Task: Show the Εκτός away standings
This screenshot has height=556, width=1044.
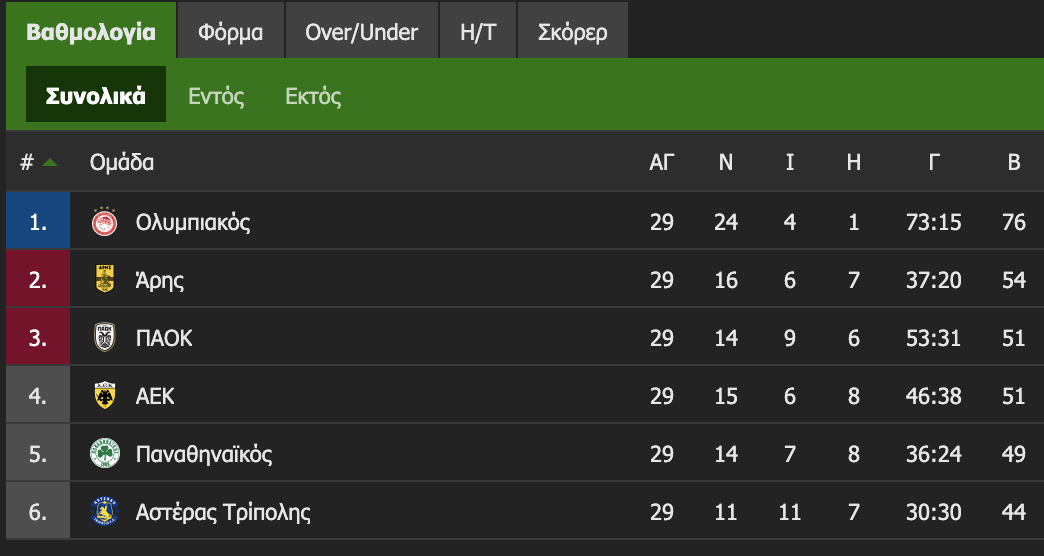Action: coord(313,96)
